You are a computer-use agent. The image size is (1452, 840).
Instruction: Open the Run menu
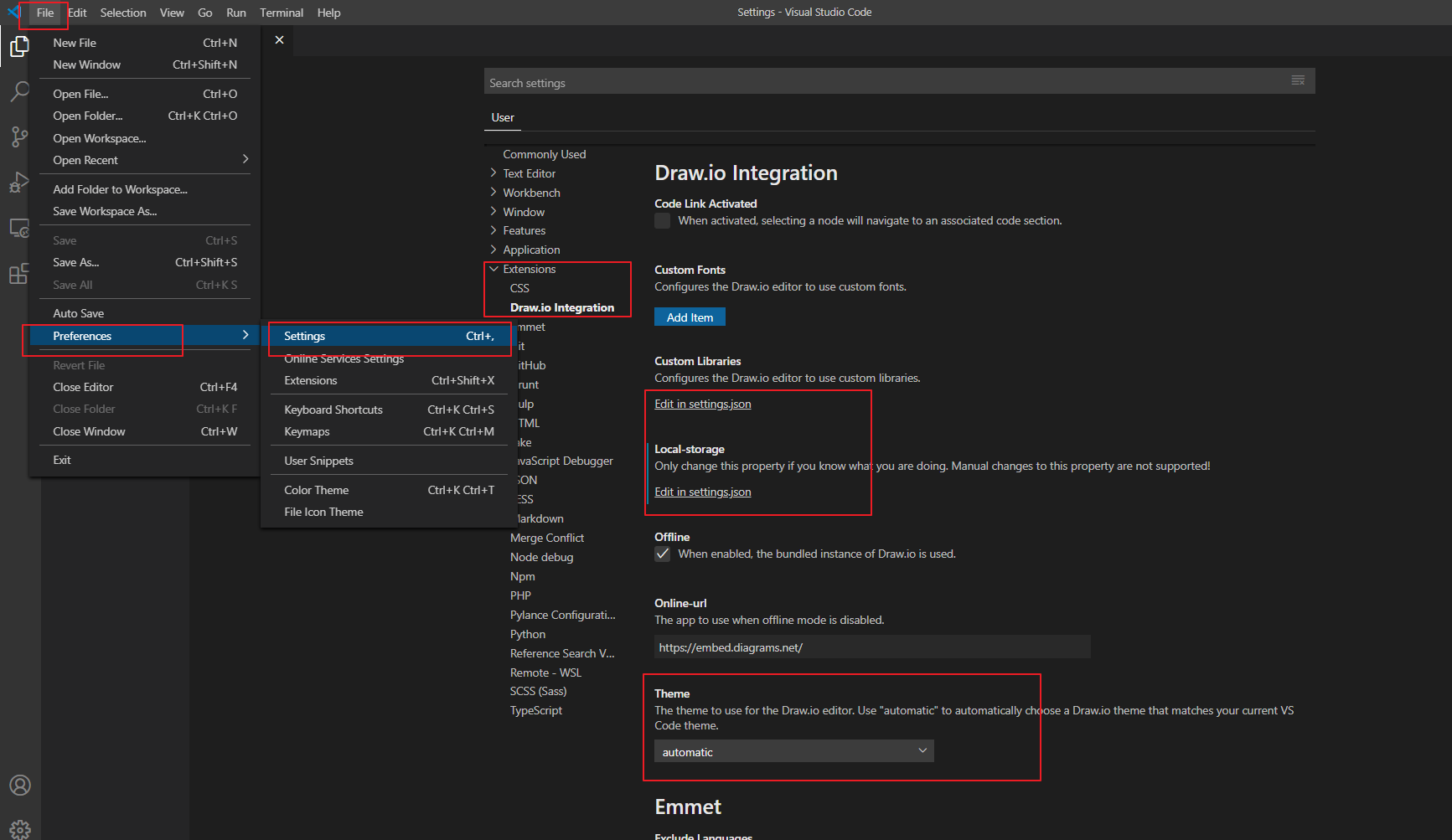point(236,13)
